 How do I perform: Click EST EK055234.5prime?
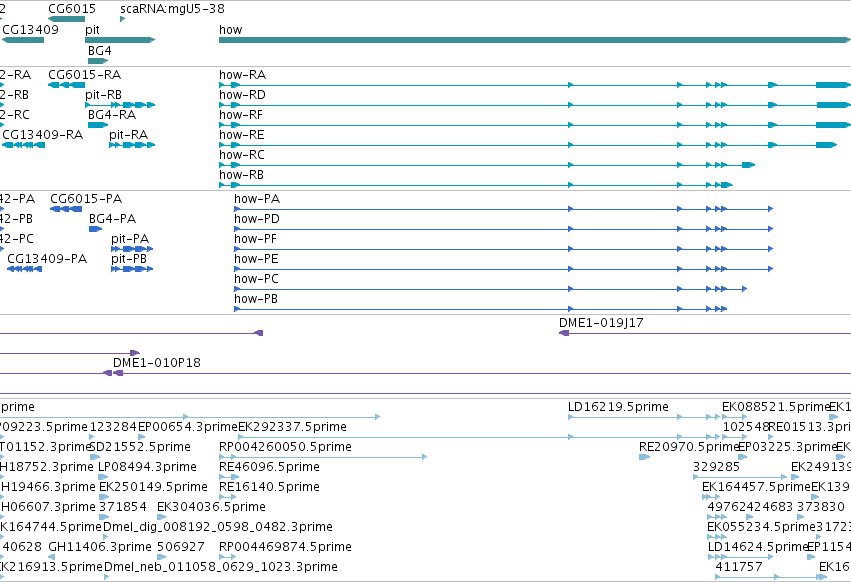point(717,537)
